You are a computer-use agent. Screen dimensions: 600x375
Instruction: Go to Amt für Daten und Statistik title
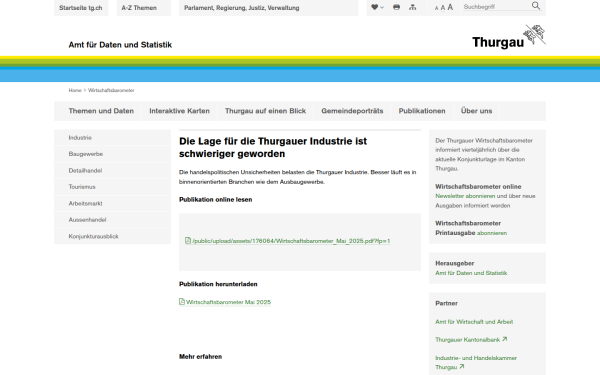click(120, 45)
